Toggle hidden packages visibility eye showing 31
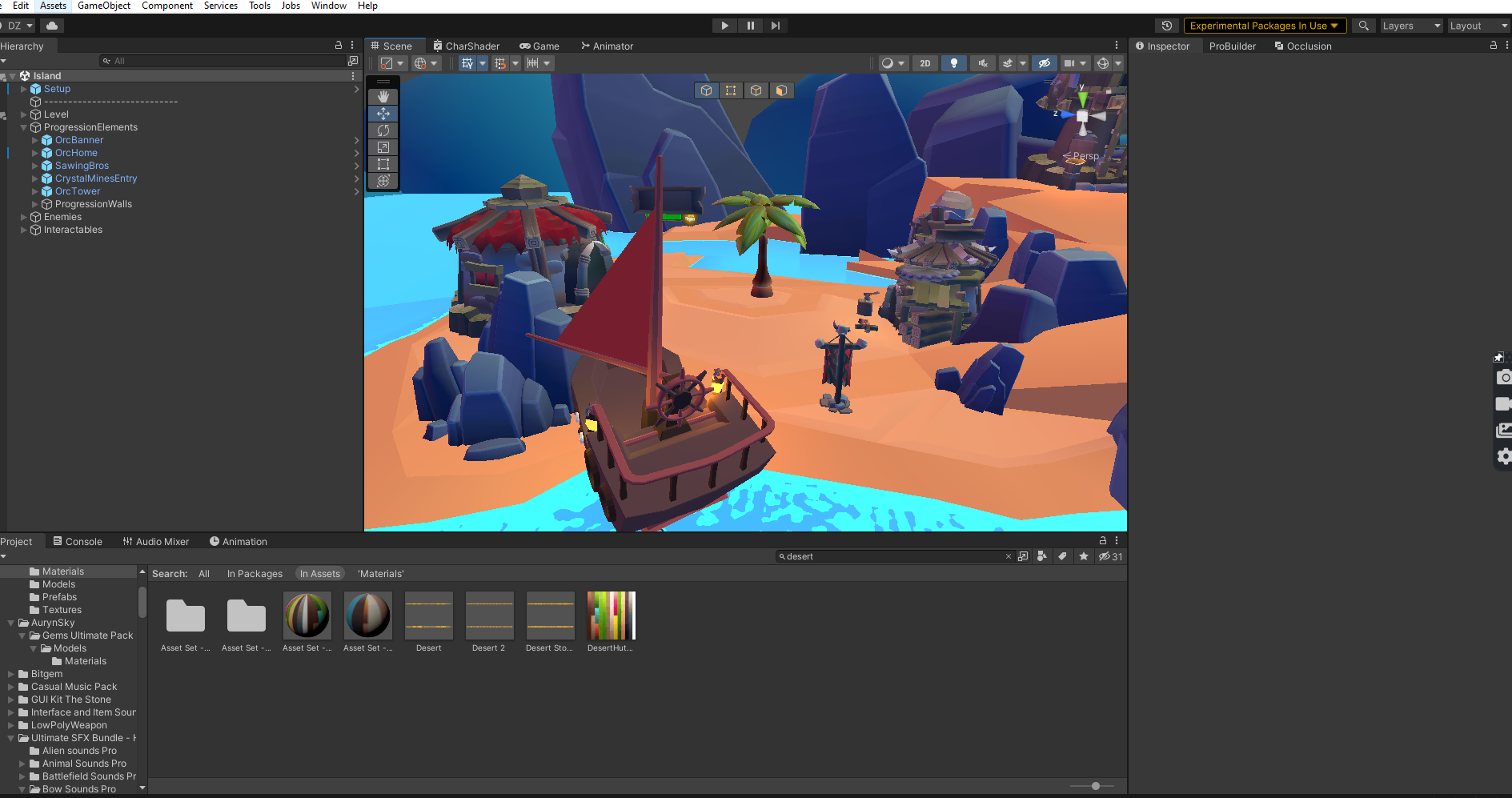1512x798 pixels. point(1110,556)
